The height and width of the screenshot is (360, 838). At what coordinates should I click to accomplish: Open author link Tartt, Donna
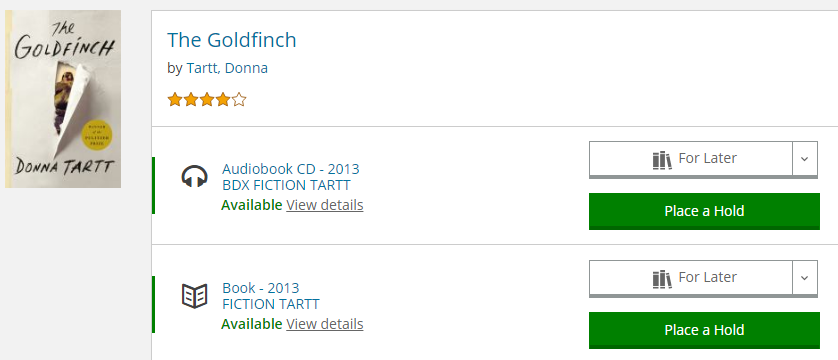click(227, 68)
